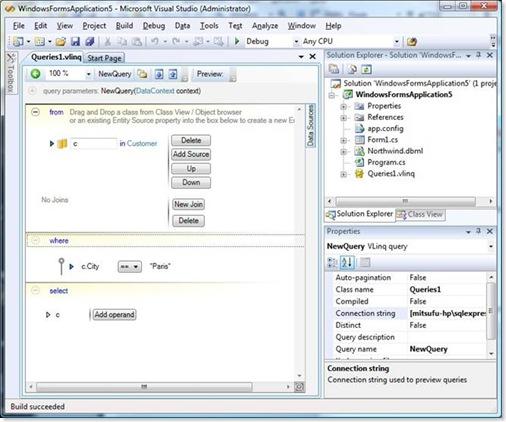Click the New Join button
The image size is (506, 422).
(189, 204)
